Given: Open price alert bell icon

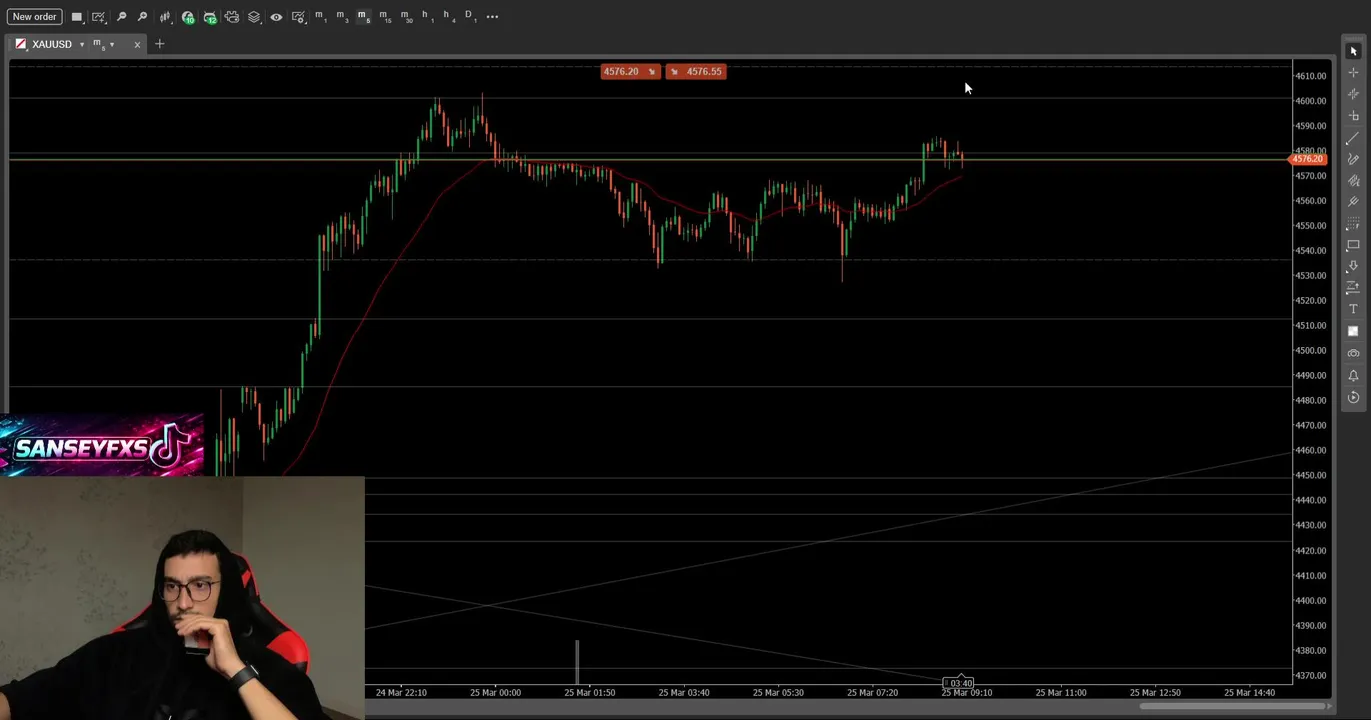Looking at the screenshot, I should pos(1353,375).
